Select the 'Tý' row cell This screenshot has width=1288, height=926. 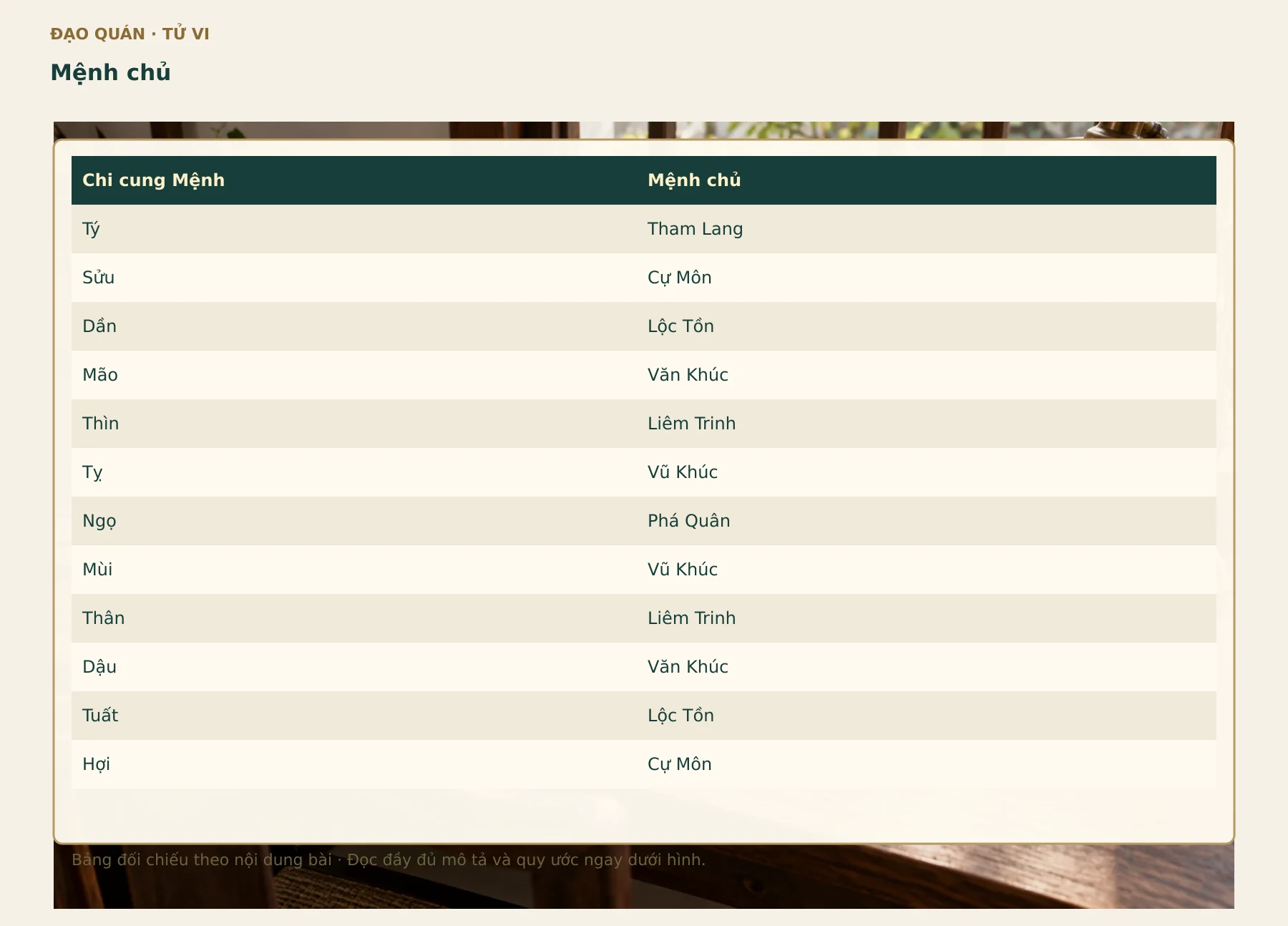pyautogui.click(x=354, y=229)
